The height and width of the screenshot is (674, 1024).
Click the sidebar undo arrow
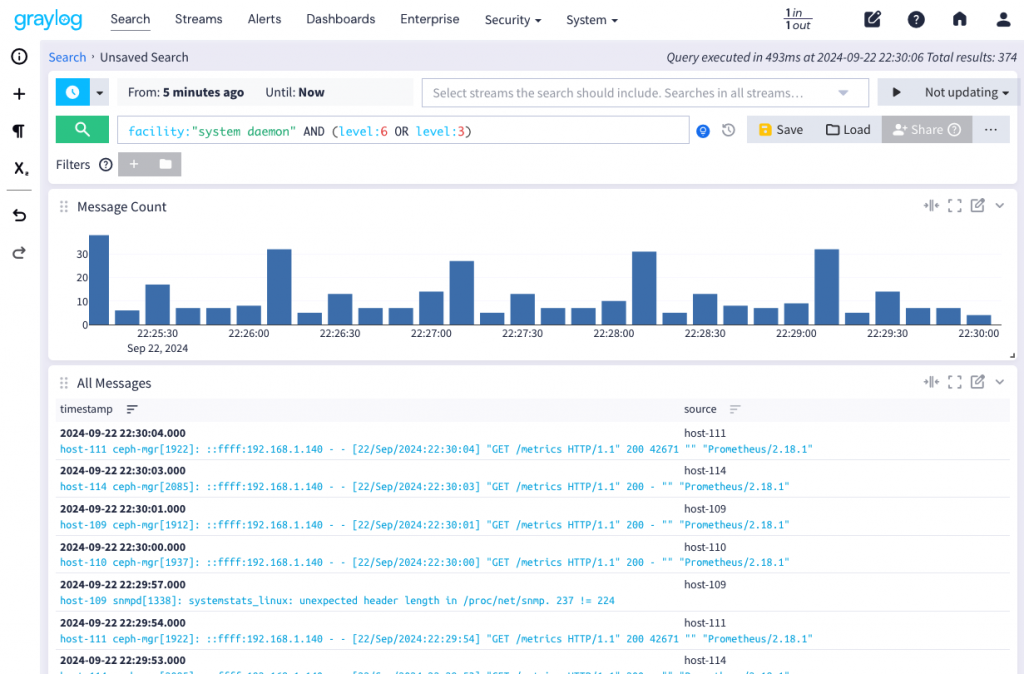[20, 216]
